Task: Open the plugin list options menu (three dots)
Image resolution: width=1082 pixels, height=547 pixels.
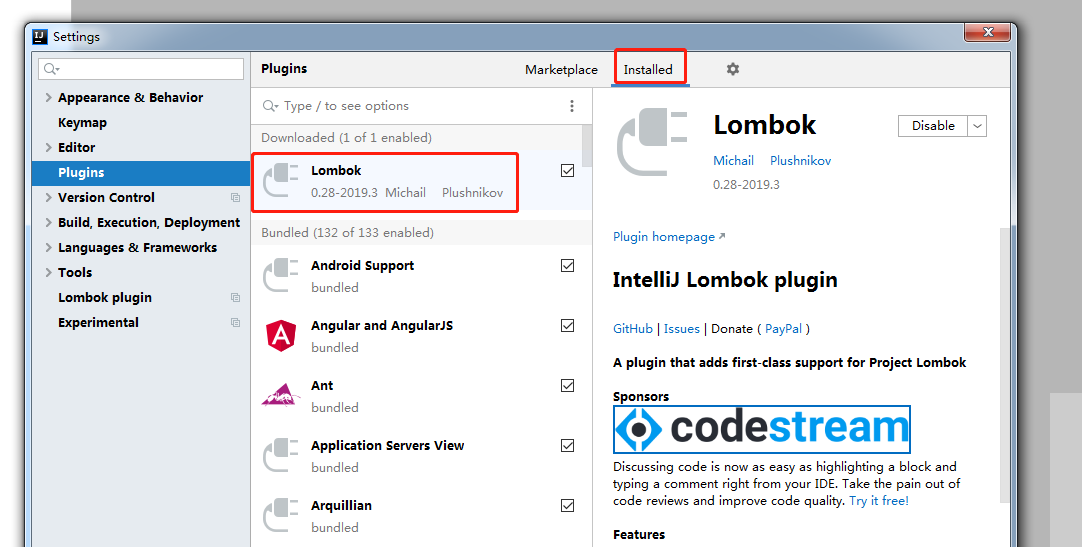Action: (x=572, y=106)
